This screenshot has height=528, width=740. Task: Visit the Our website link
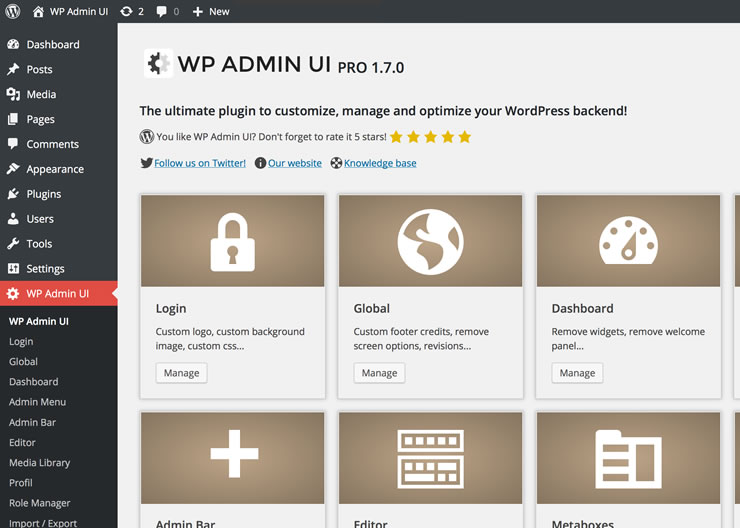pos(295,163)
